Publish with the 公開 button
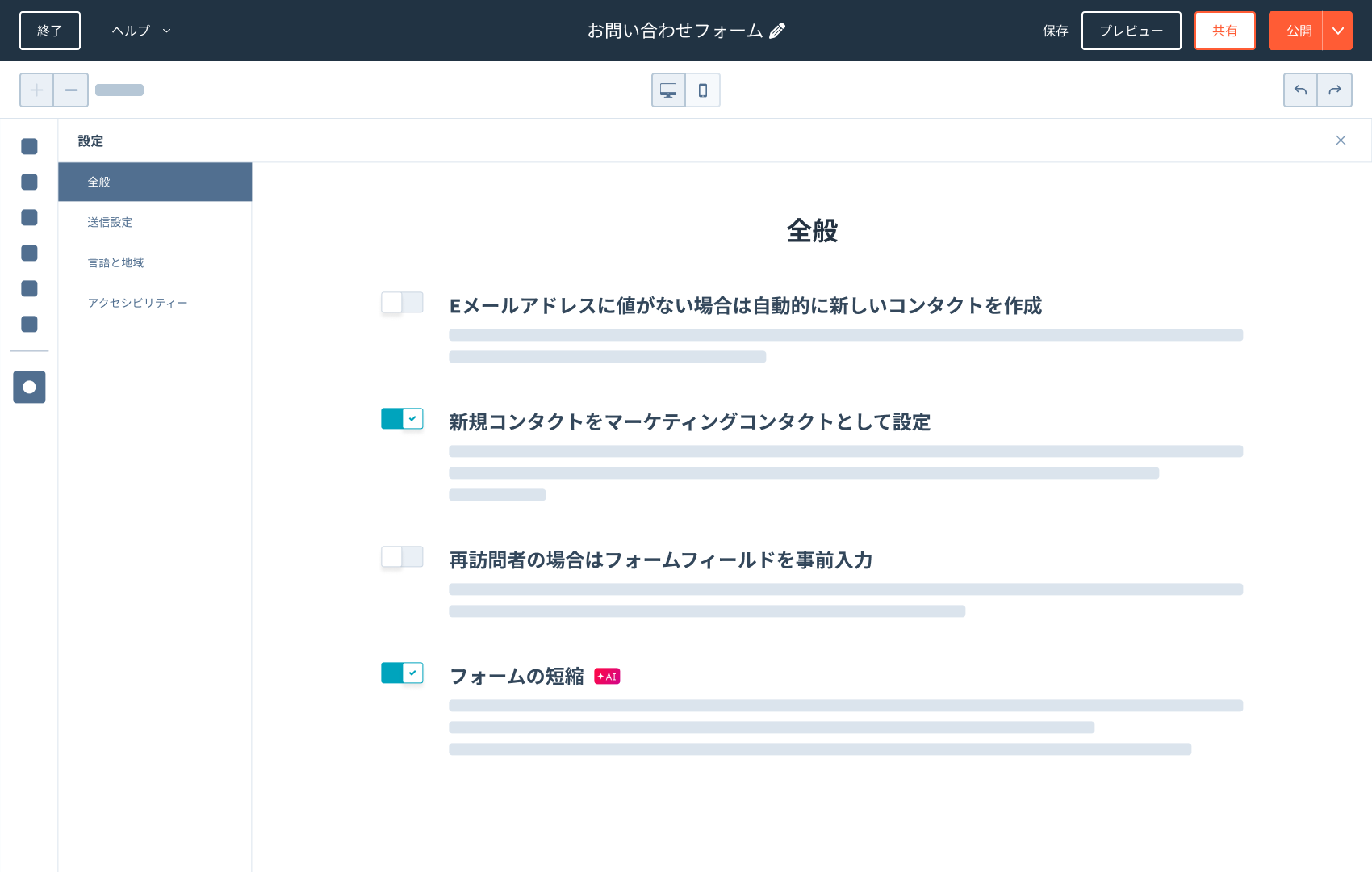 click(1296, 31)
